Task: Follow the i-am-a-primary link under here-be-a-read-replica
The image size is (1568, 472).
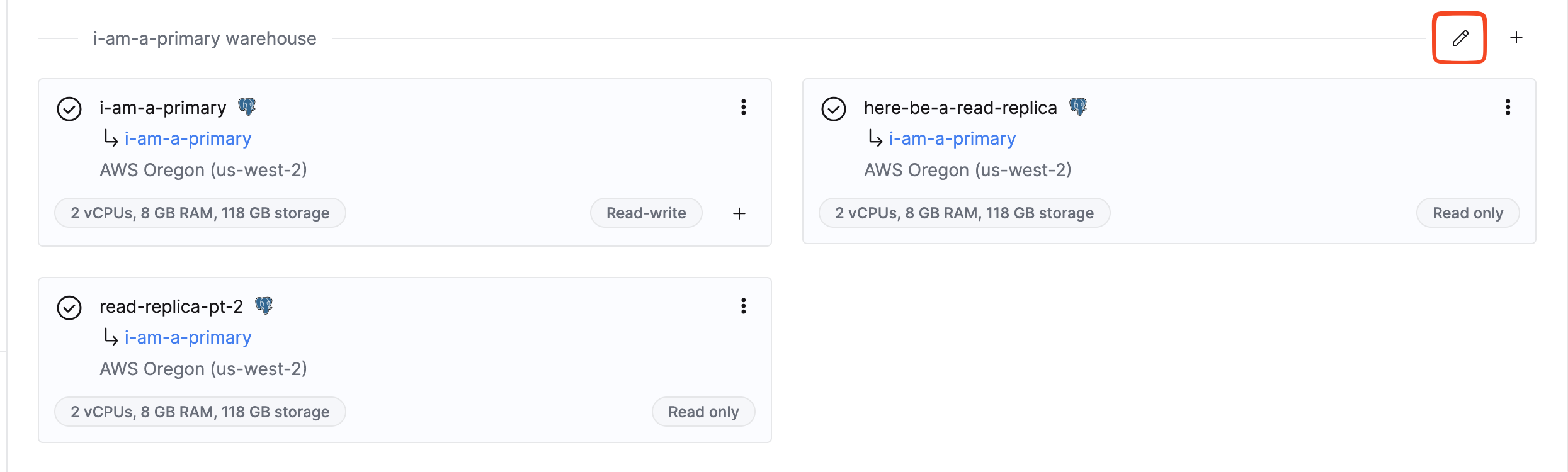Action: (952, 138)
